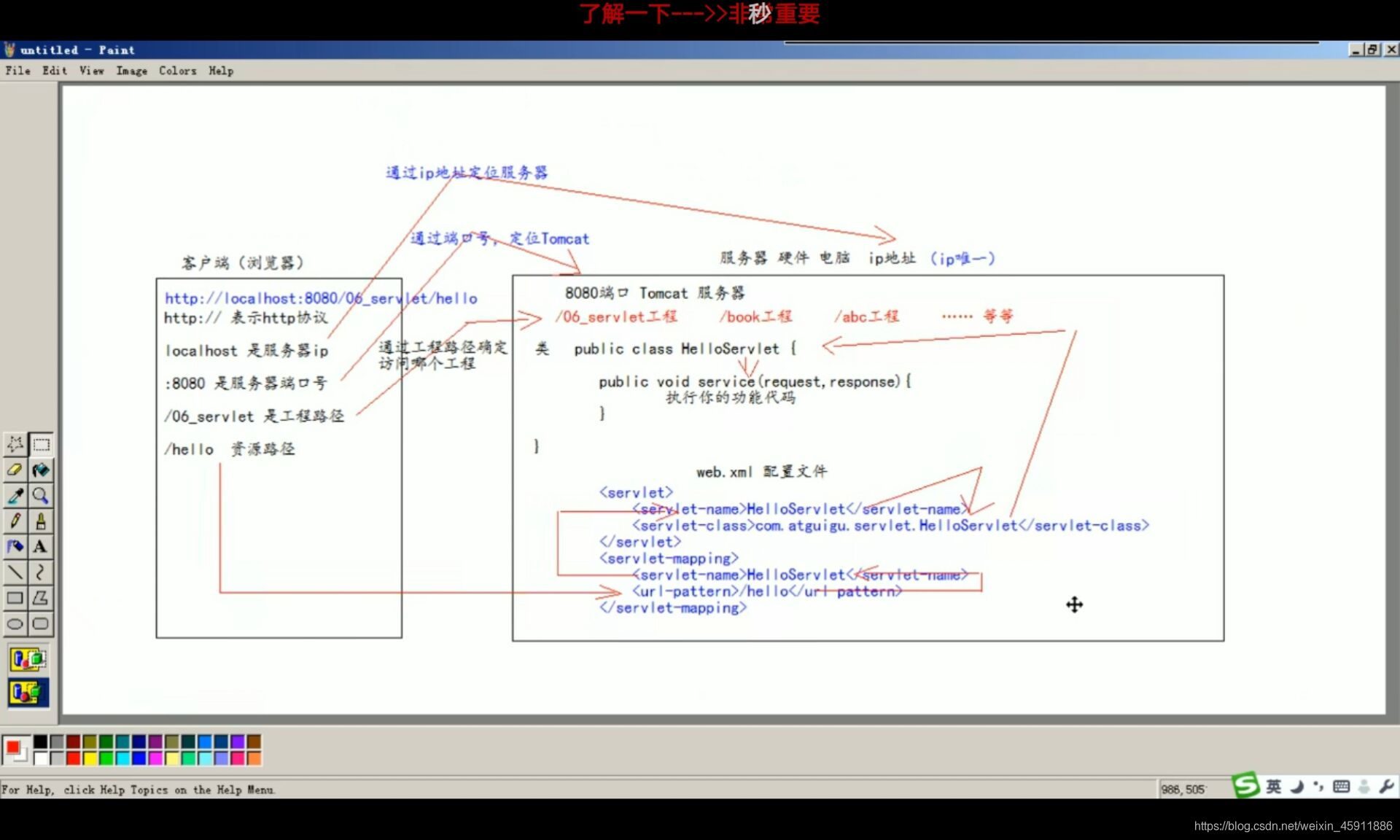Select the bright red palette swatch
Screen dimensions: 1400x840
(74, 758)
